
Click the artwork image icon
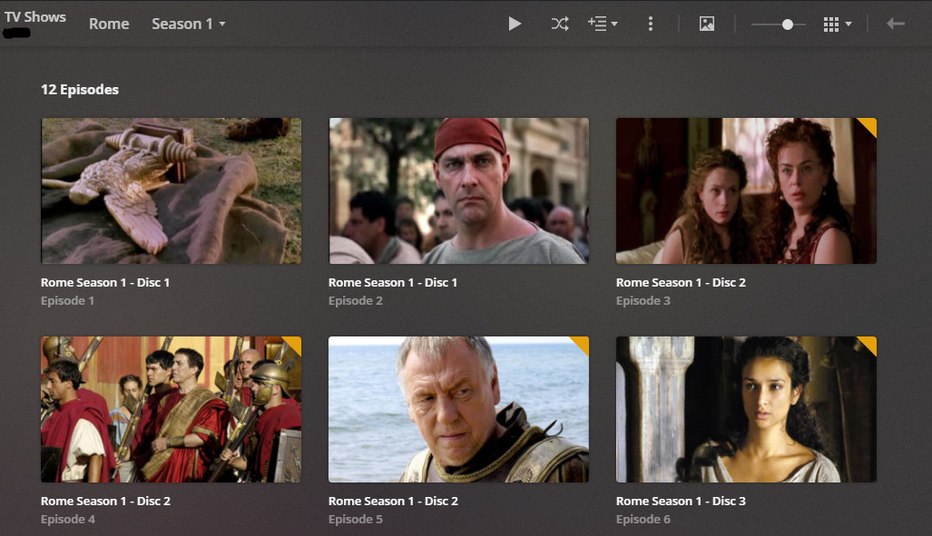(707, 24)
